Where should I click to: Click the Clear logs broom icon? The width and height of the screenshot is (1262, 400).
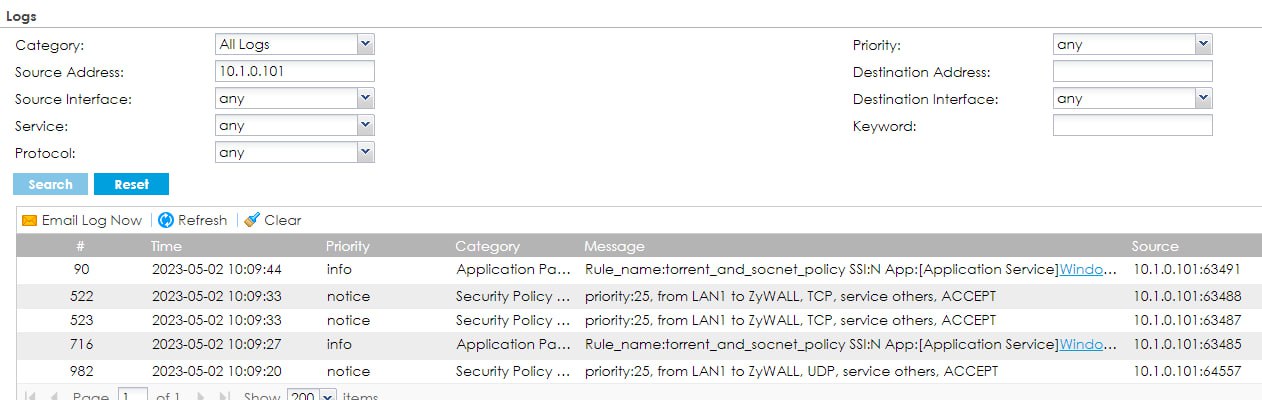(x=252, y=220)
